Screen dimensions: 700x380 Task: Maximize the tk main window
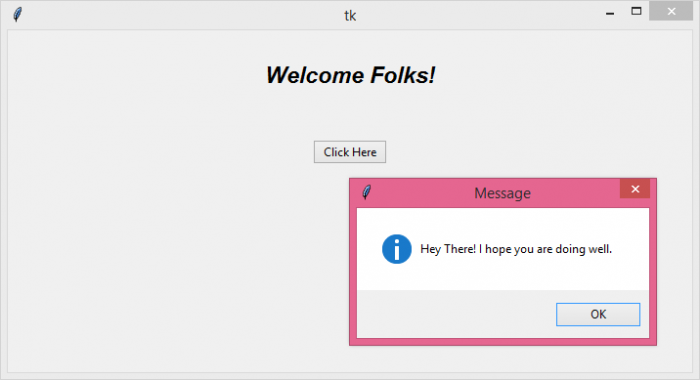click(x=636, y=11)
